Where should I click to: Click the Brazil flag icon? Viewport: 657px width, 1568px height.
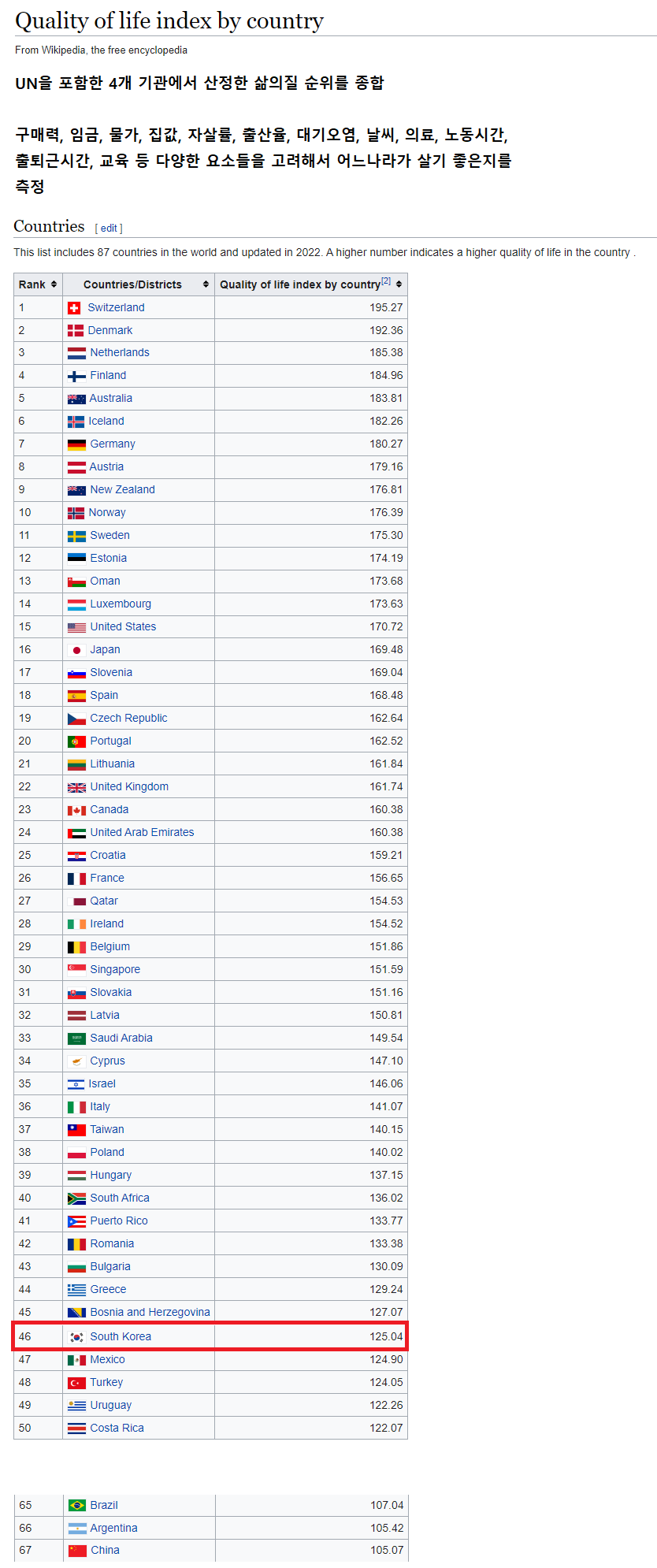77,1506
